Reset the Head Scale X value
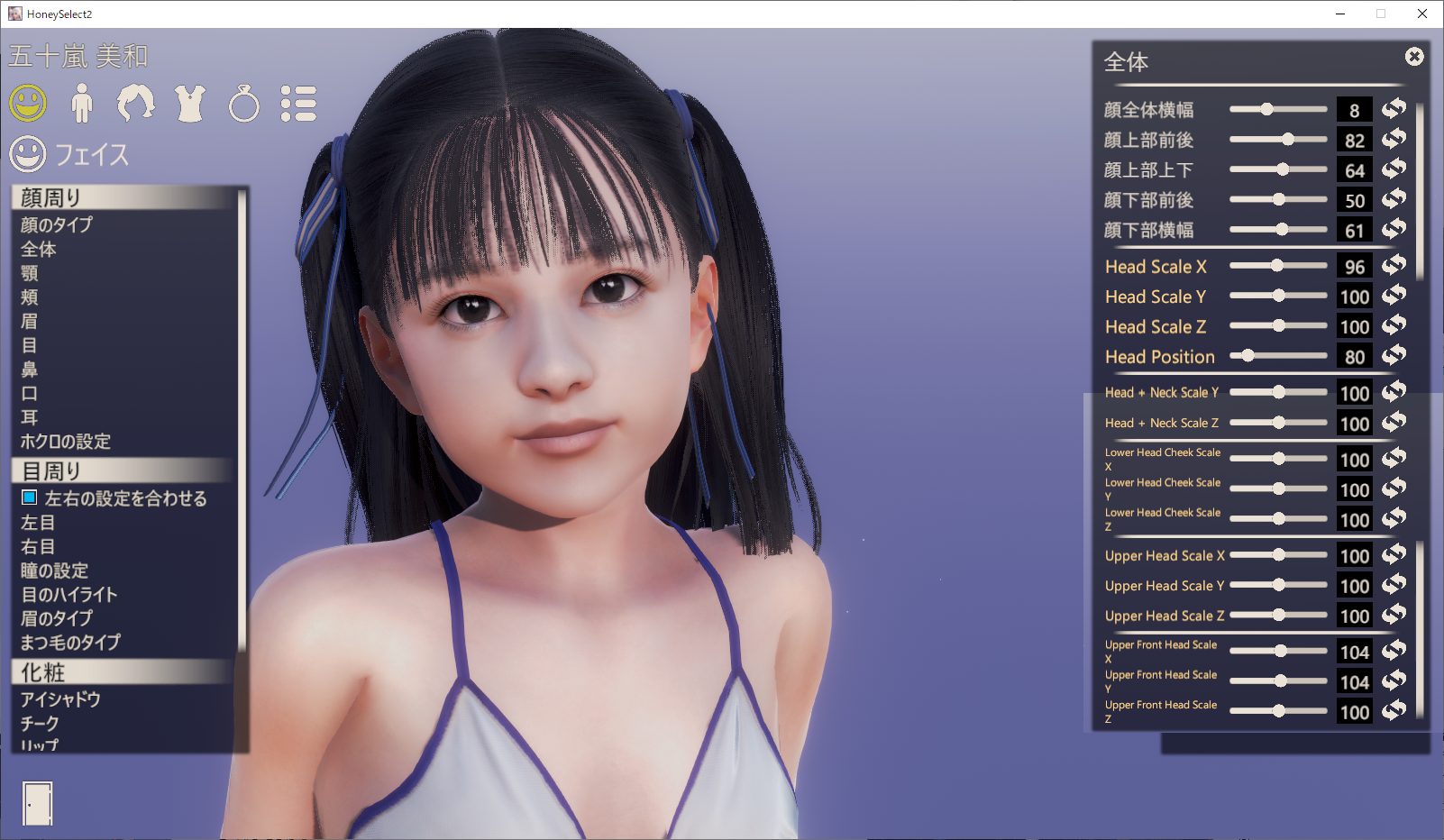Screen dimensions: 1444x840 point(1394,266)
